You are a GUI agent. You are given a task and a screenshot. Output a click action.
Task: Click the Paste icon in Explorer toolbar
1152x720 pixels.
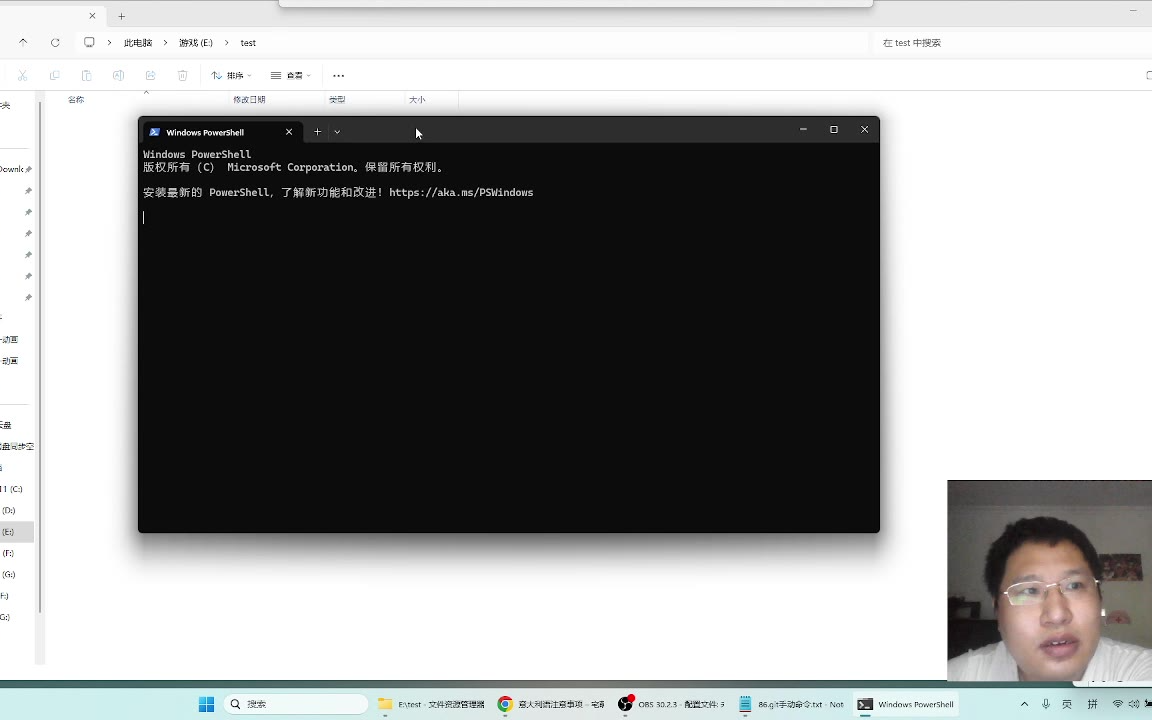pyautogui.click(x=86, y=76)
